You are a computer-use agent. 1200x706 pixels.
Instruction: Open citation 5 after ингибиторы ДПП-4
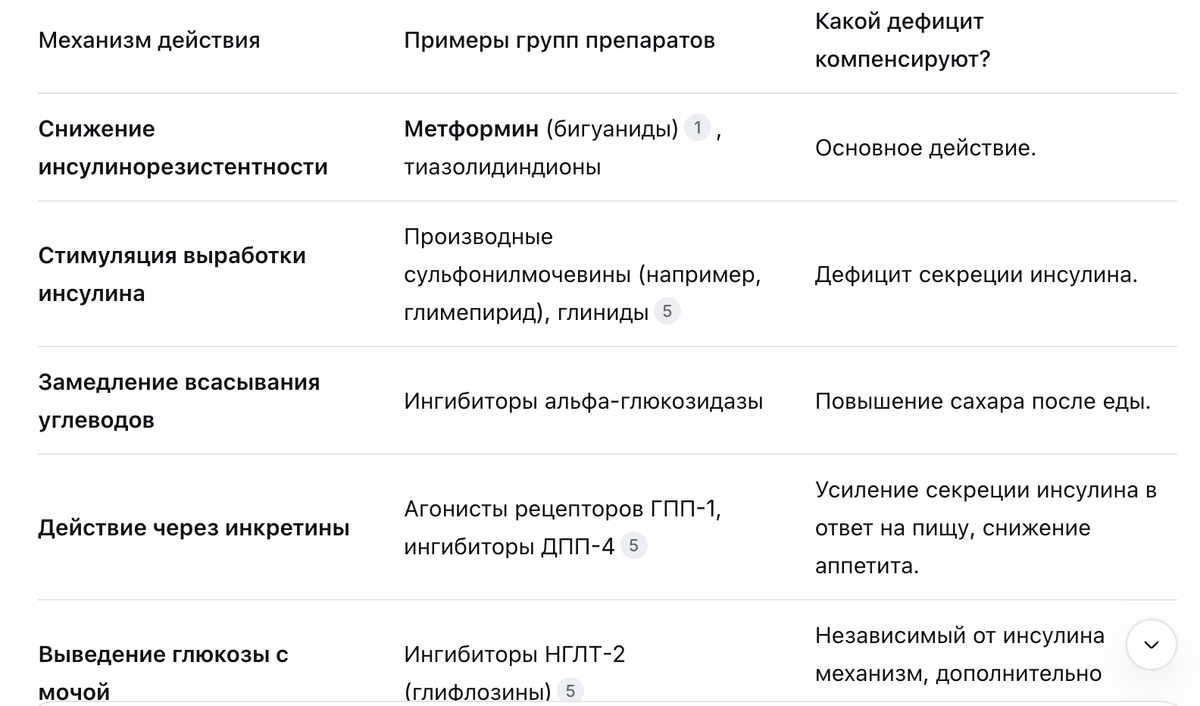pos(634,546)
